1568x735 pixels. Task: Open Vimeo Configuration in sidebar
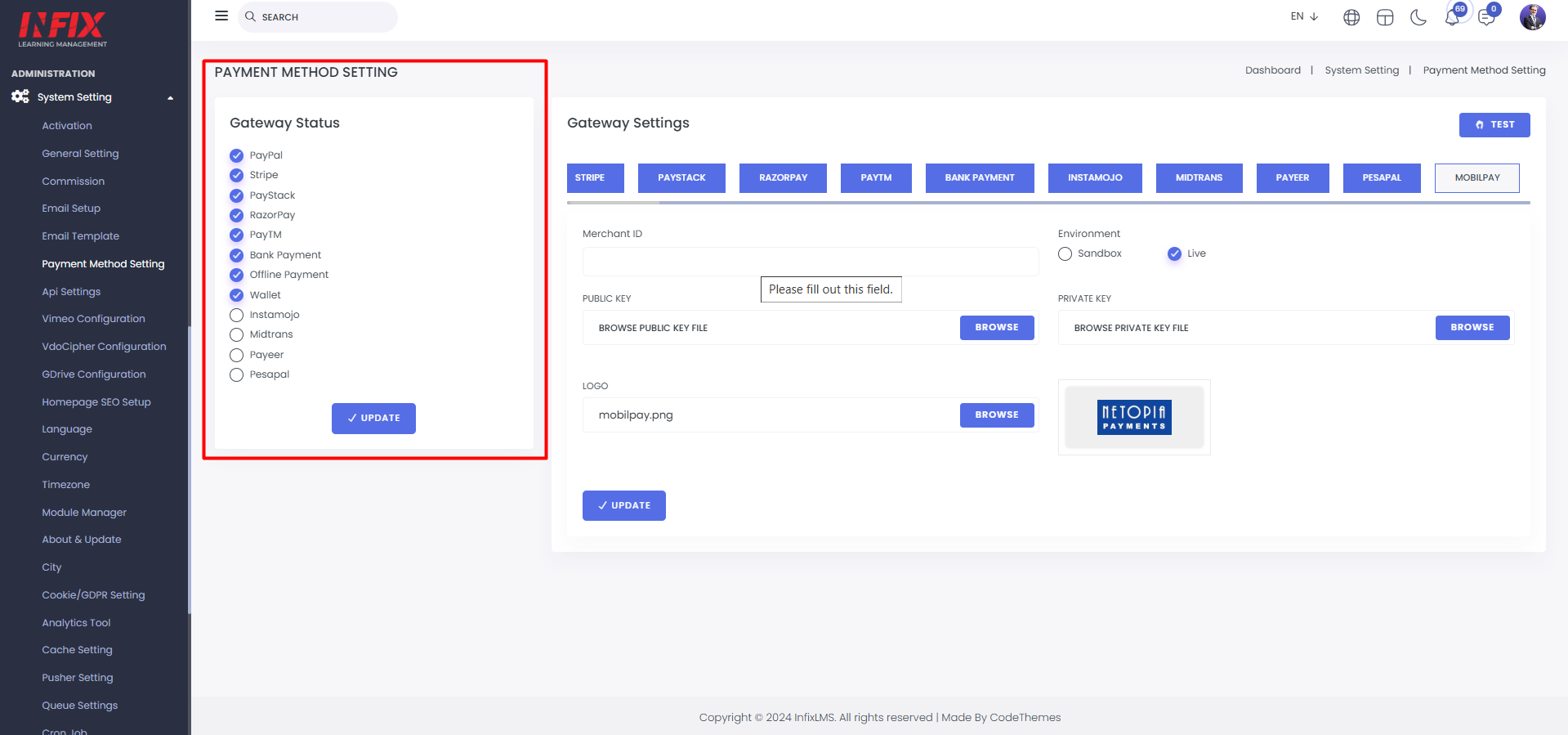(x=94, y=319)
